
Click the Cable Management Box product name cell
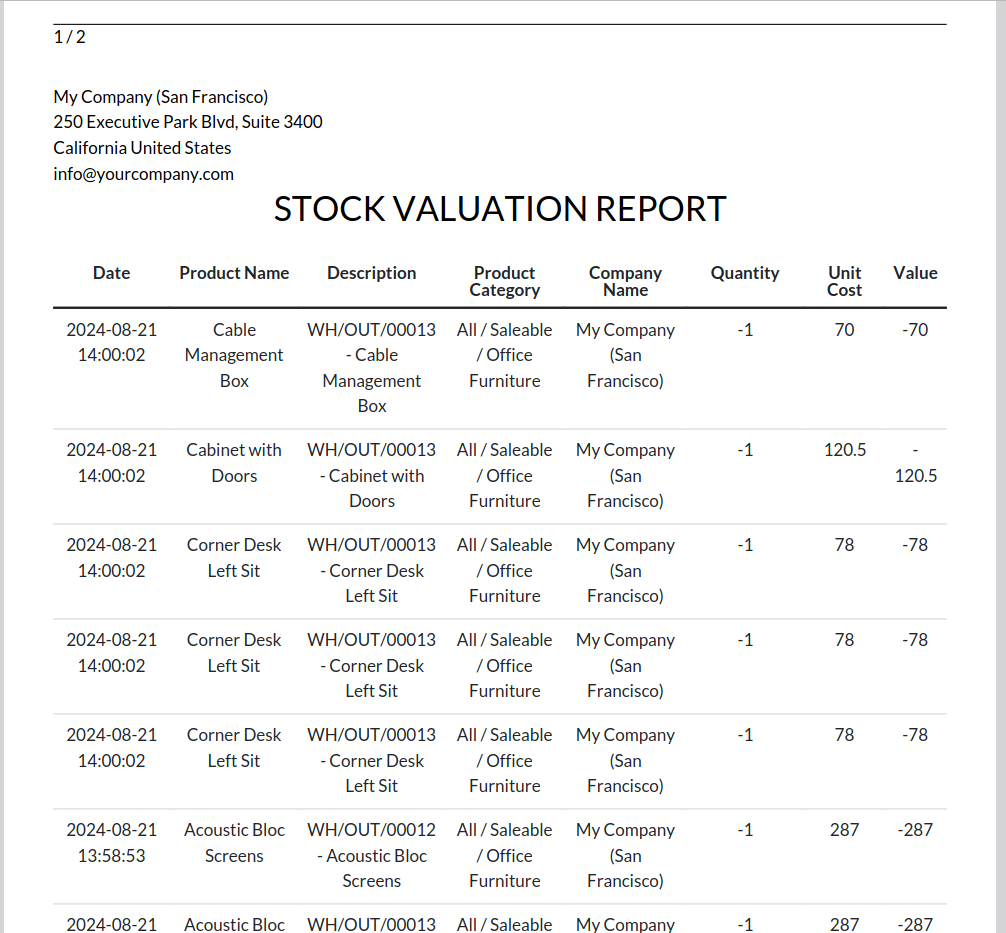(x=234, y=355)
